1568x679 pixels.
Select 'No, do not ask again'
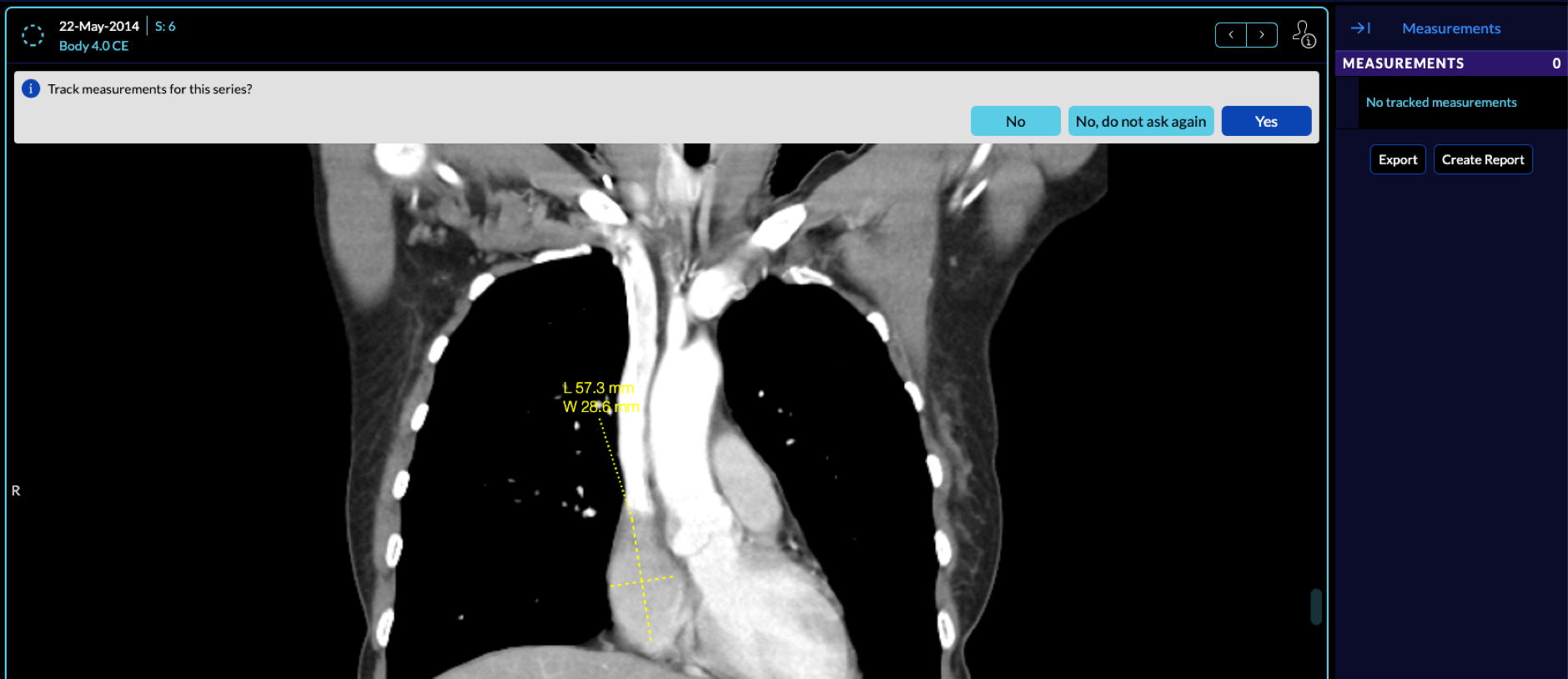point(1140,122)
